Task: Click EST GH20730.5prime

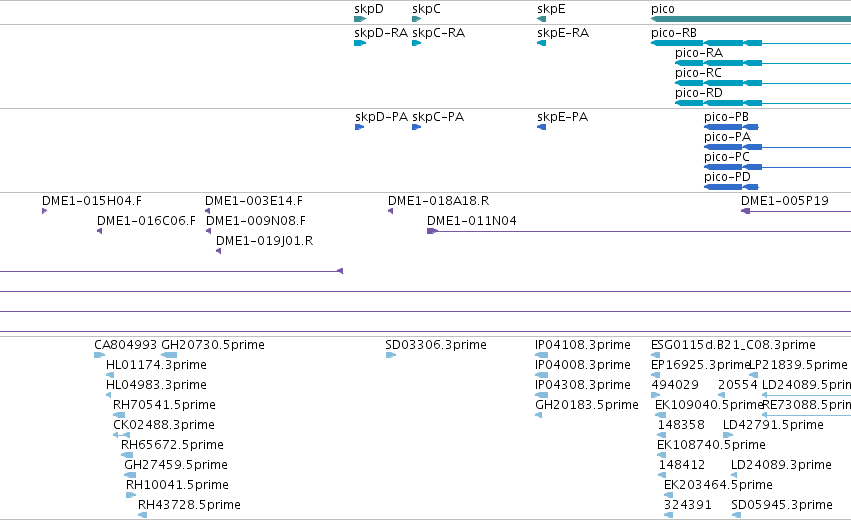Action: pos(213,345)
